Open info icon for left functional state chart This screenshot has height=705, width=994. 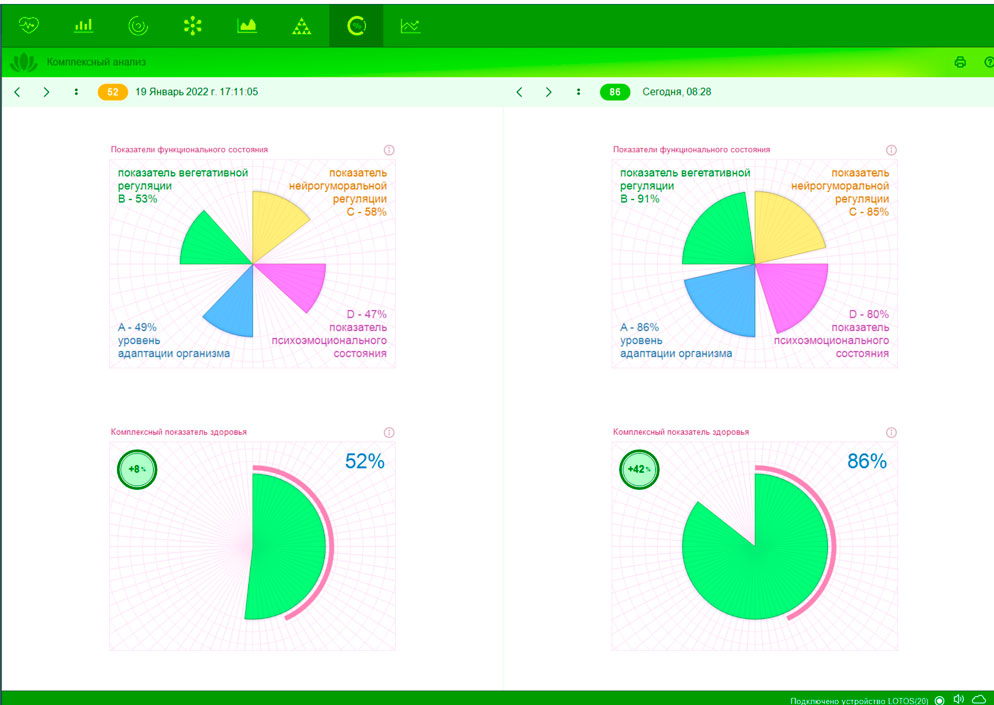(389, 150)
